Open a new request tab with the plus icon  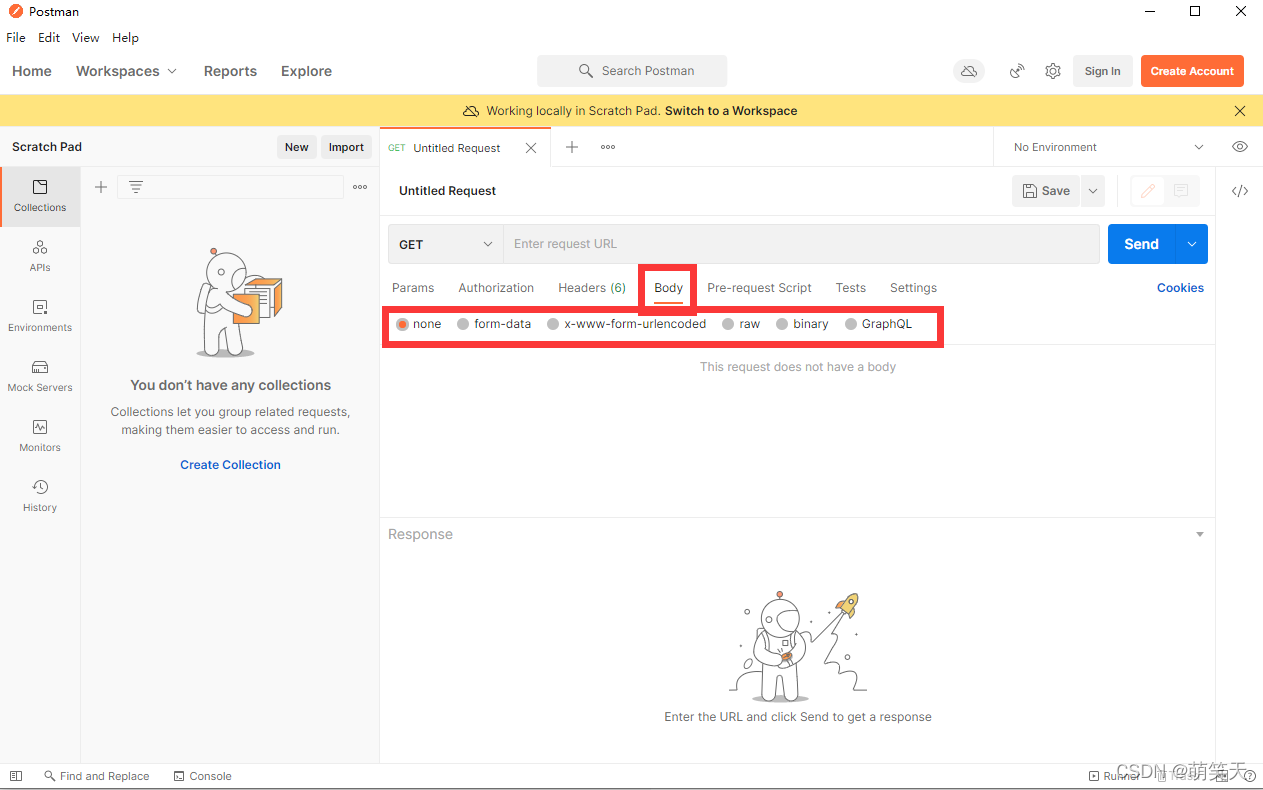click(x=572, y=147)
